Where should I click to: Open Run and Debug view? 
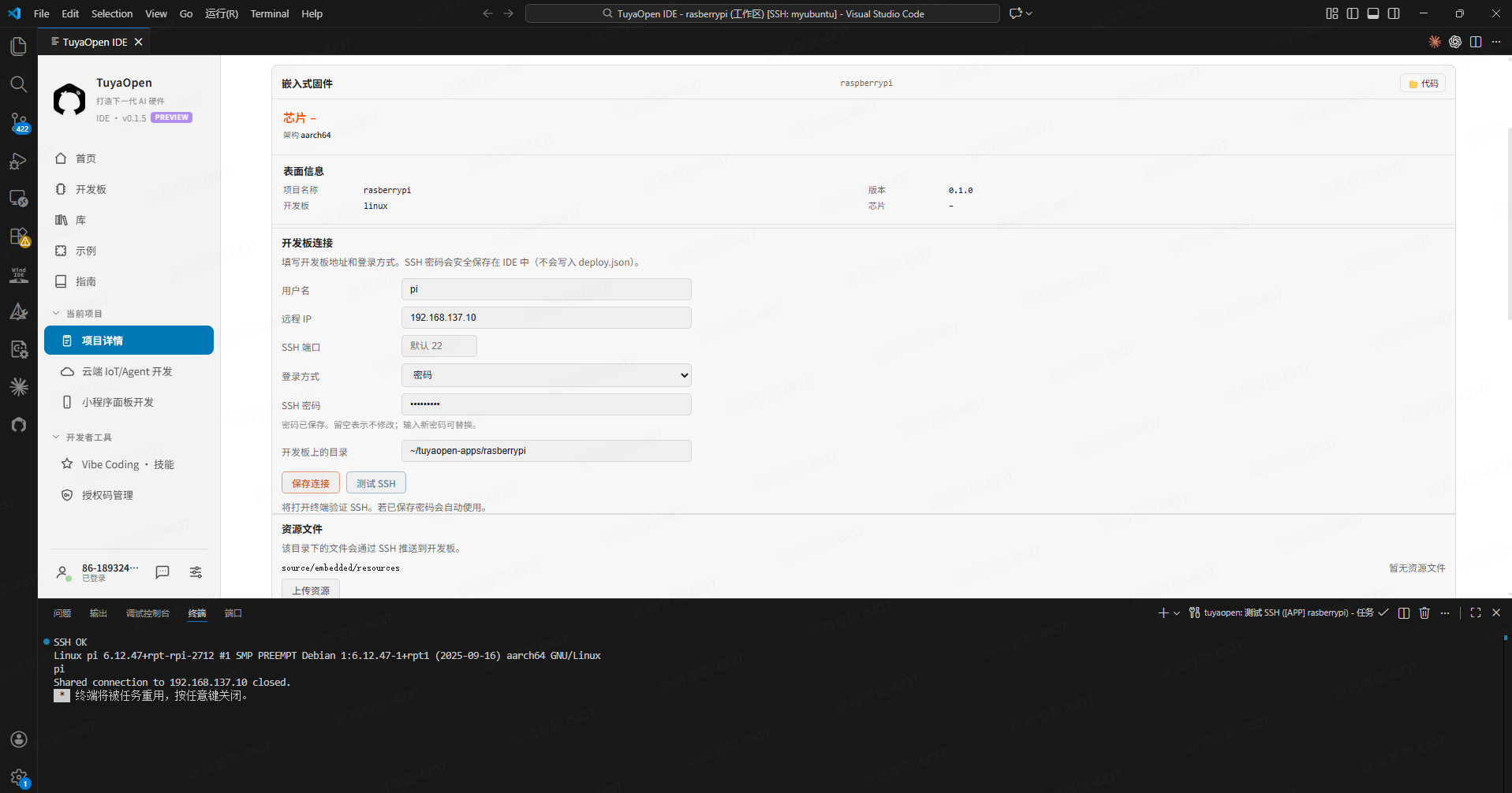(x=19, y=161)
